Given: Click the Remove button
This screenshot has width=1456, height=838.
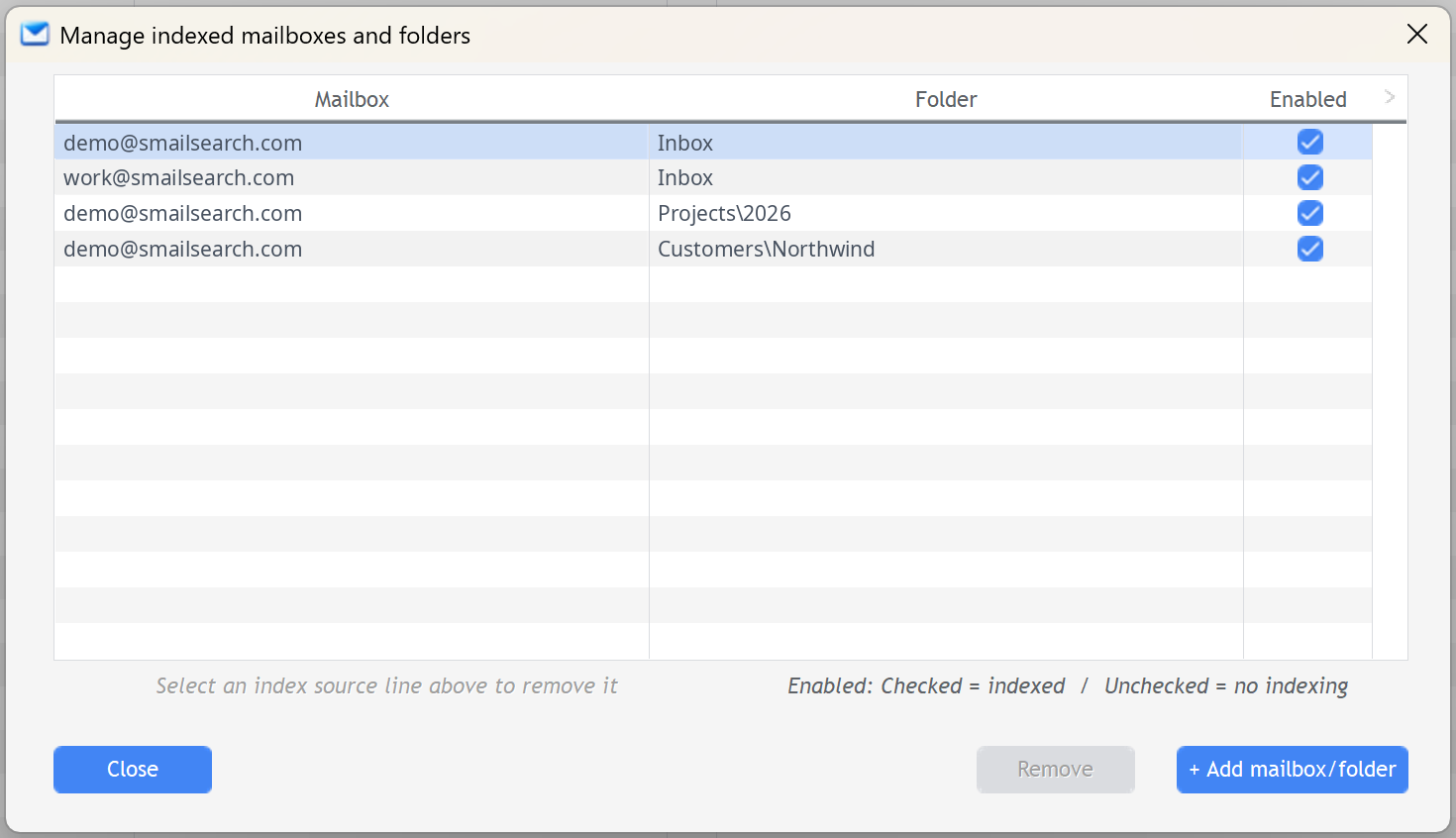Looking at the screenshot, I should (x=1056, y=770).
